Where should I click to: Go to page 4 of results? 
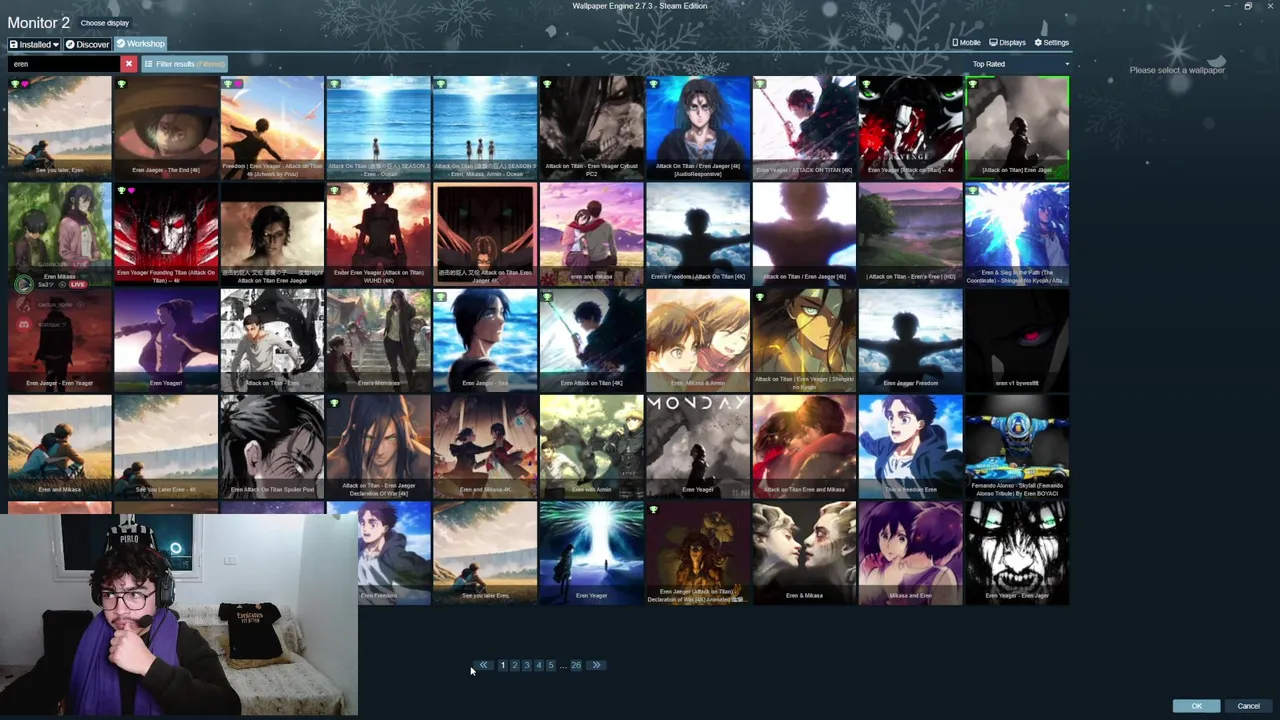point(539,665)
